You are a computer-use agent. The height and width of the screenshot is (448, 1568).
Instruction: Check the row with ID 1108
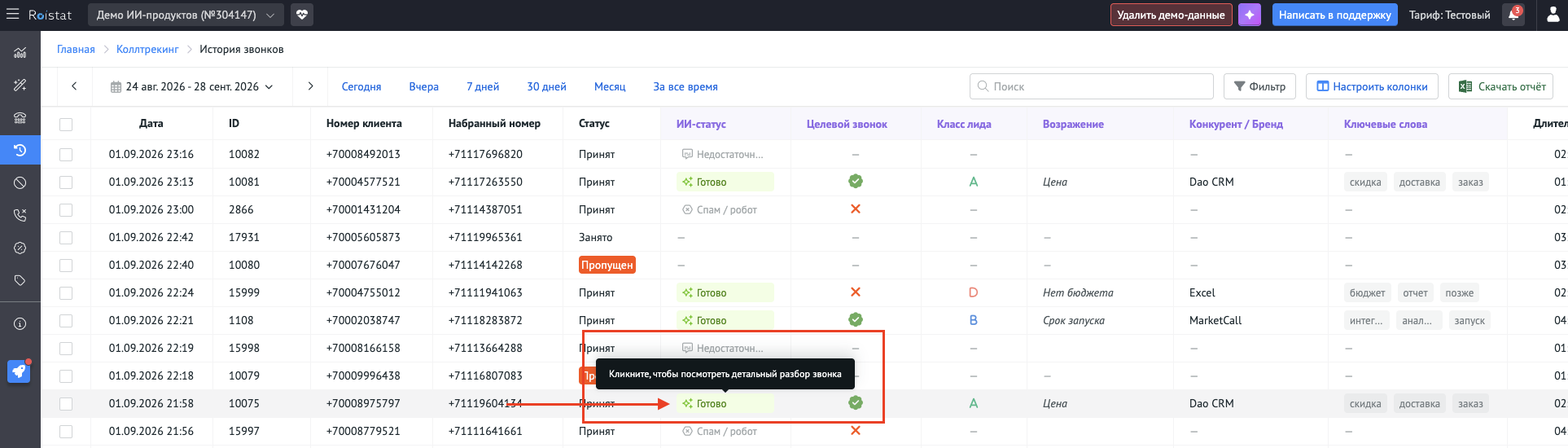[66, 321]
